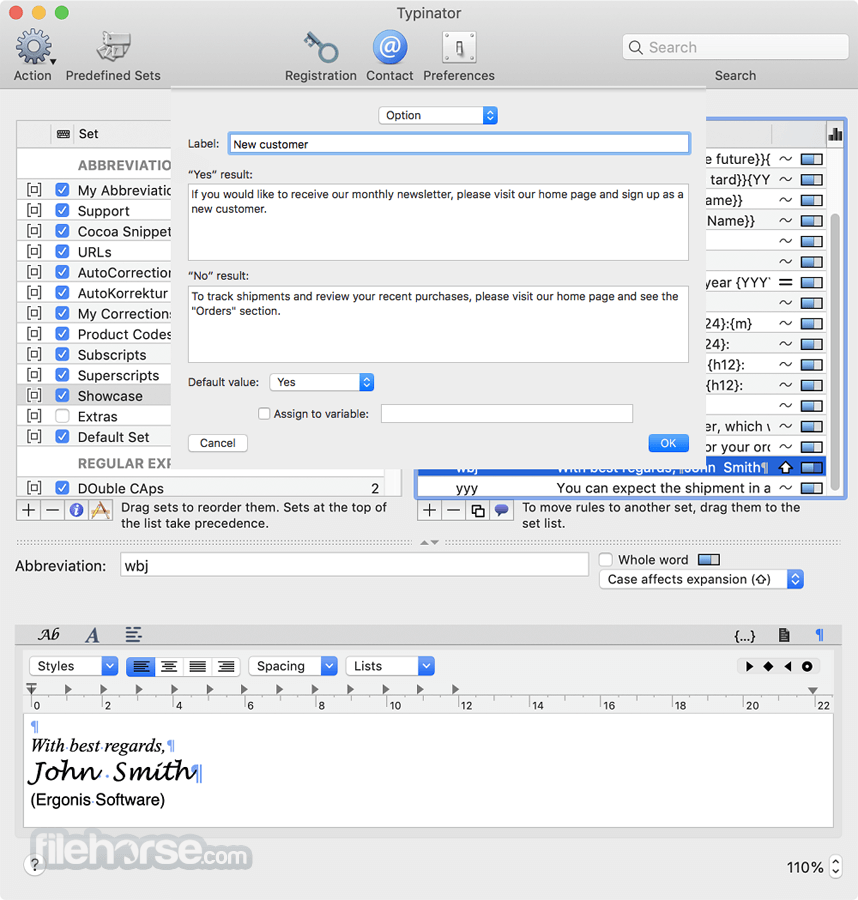Toggle the Subscripts set checkbox
858x900 pixels.
pyautogui.click(x=62, y=355)
